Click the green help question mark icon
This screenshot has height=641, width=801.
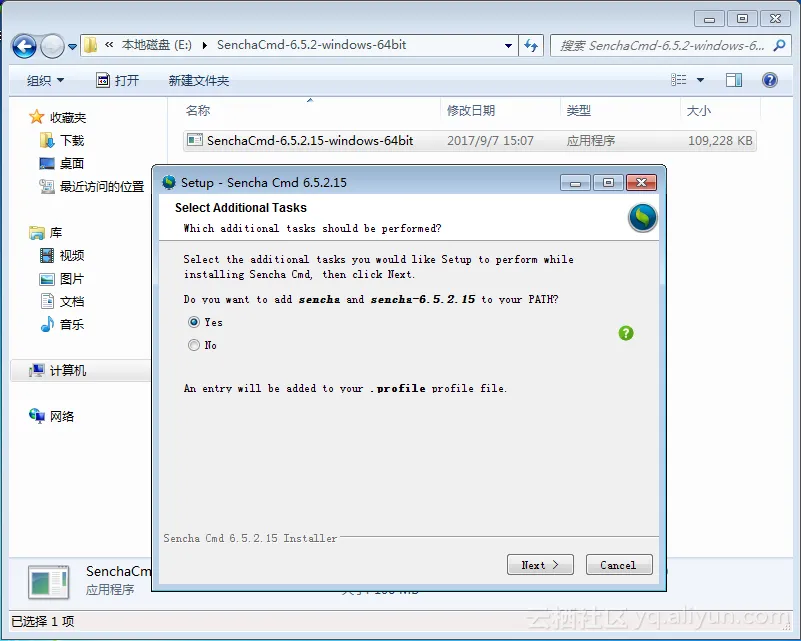[626, 334]
